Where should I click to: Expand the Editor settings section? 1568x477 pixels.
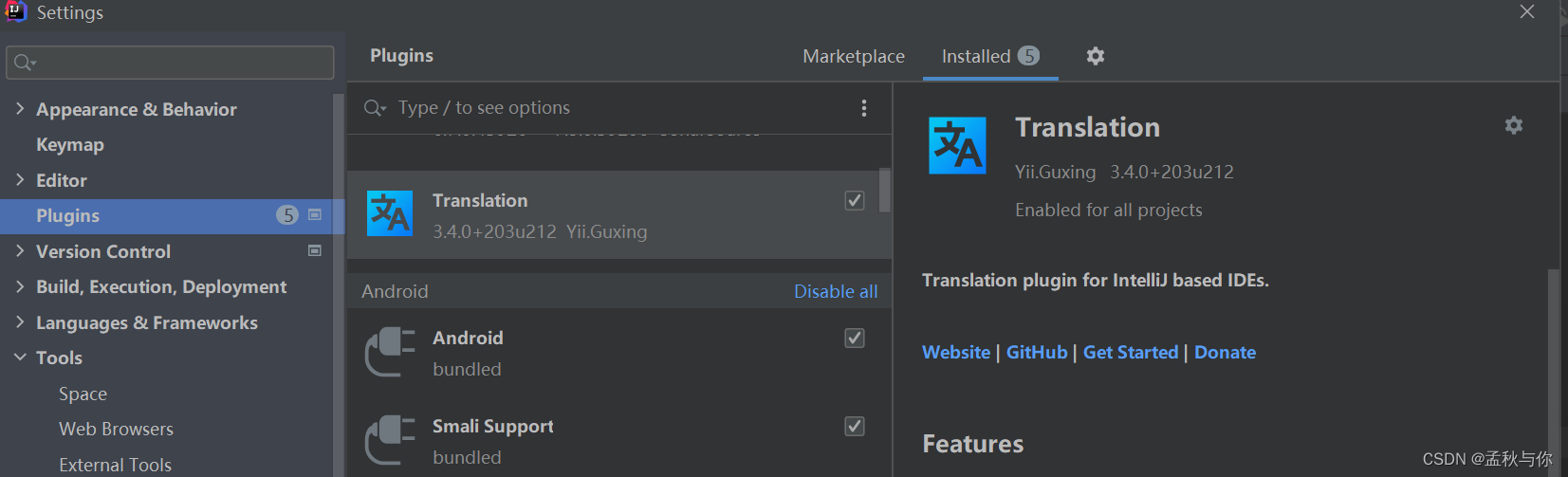coord(20,180)
